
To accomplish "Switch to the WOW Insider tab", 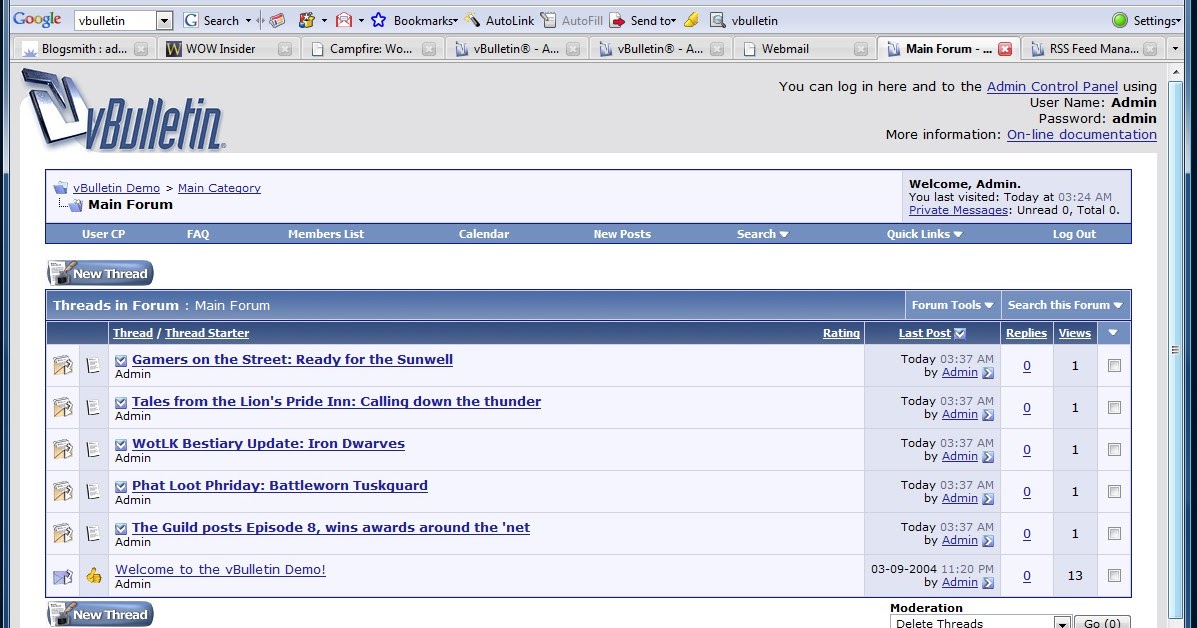I will tap(229, 49).
